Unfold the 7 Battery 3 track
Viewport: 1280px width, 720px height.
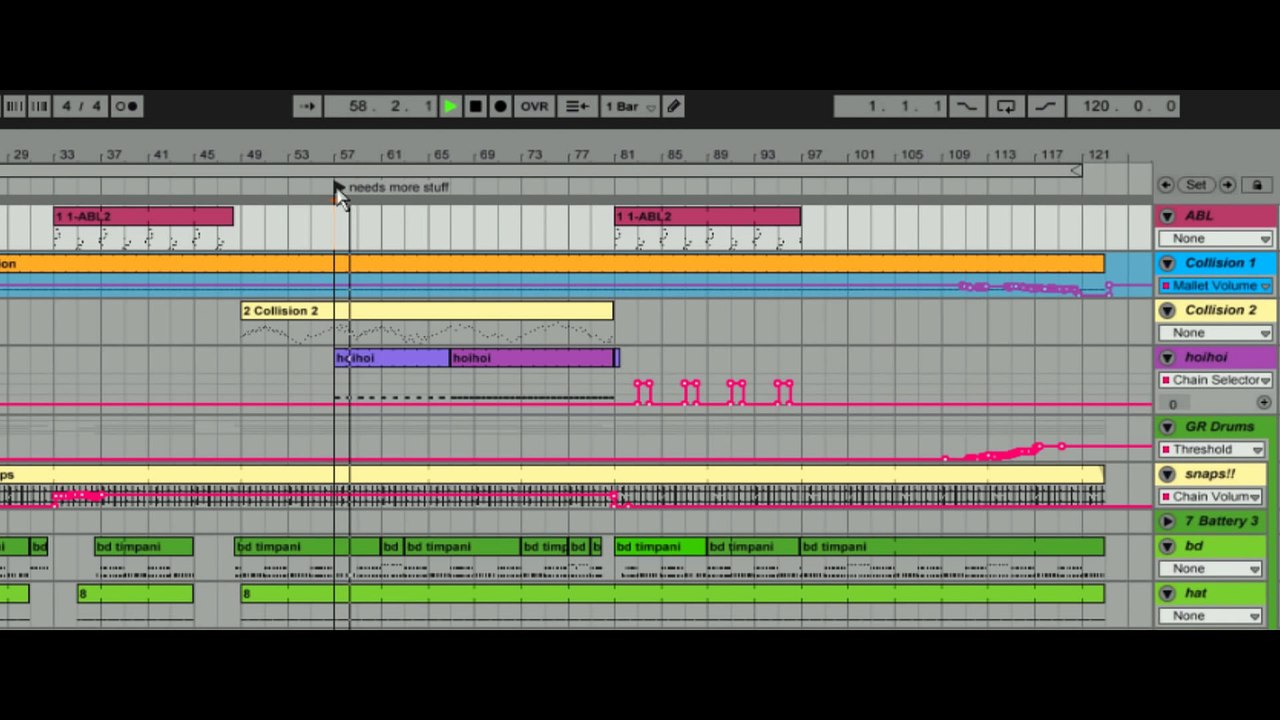point(1167,521)
